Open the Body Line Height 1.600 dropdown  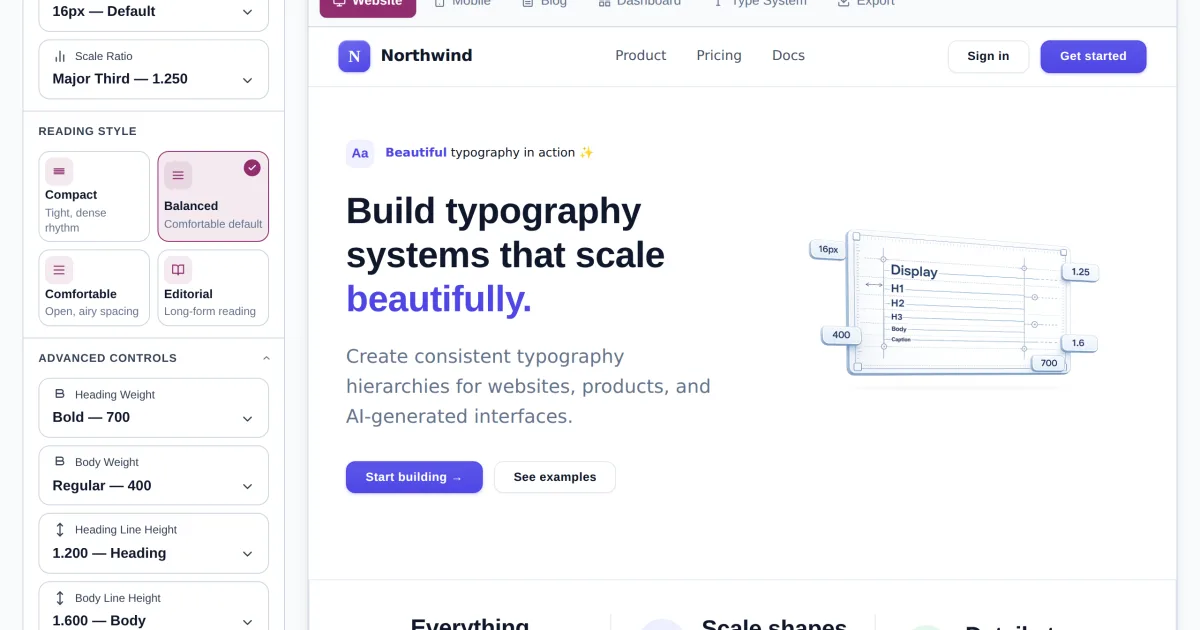tap(153, 606)
